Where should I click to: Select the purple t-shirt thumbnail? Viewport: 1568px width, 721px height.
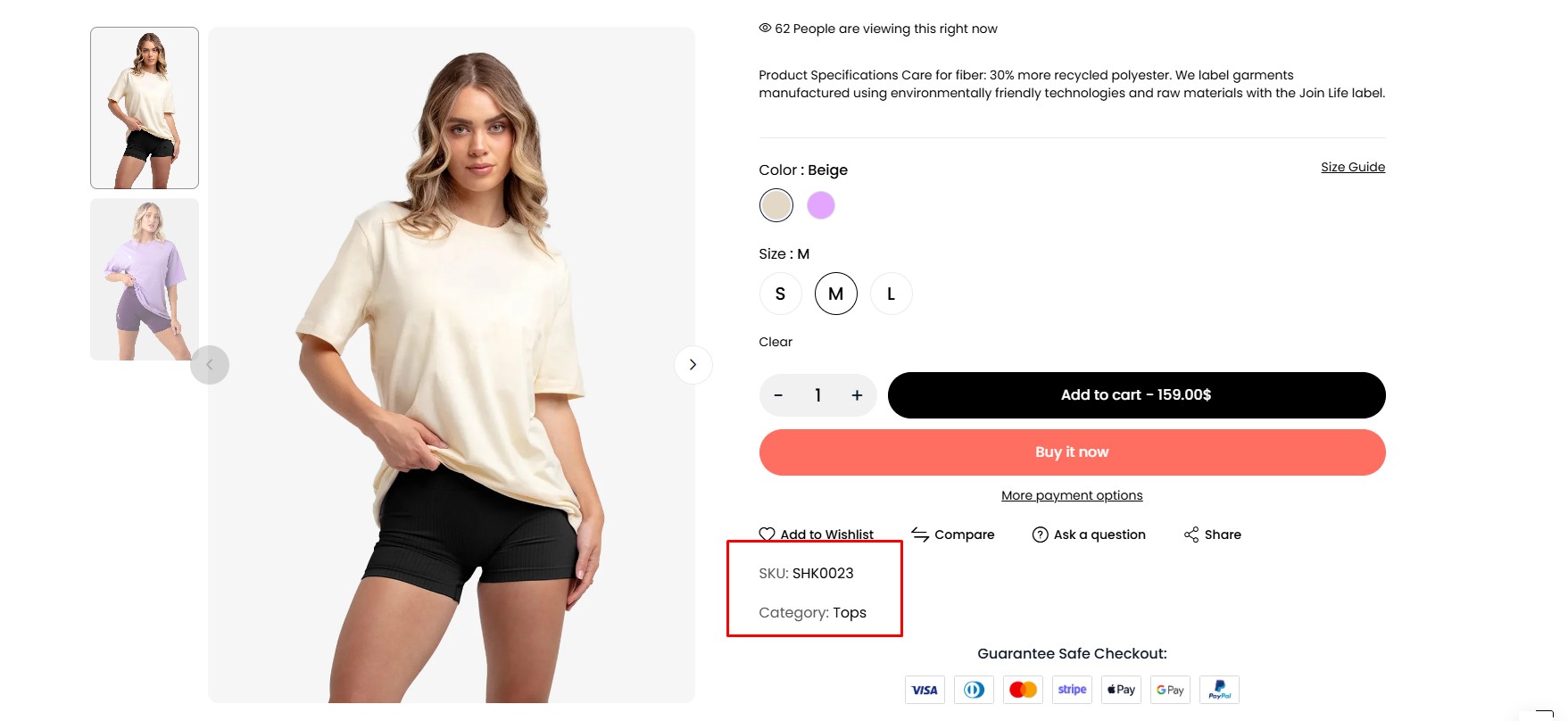coord(145,279)
